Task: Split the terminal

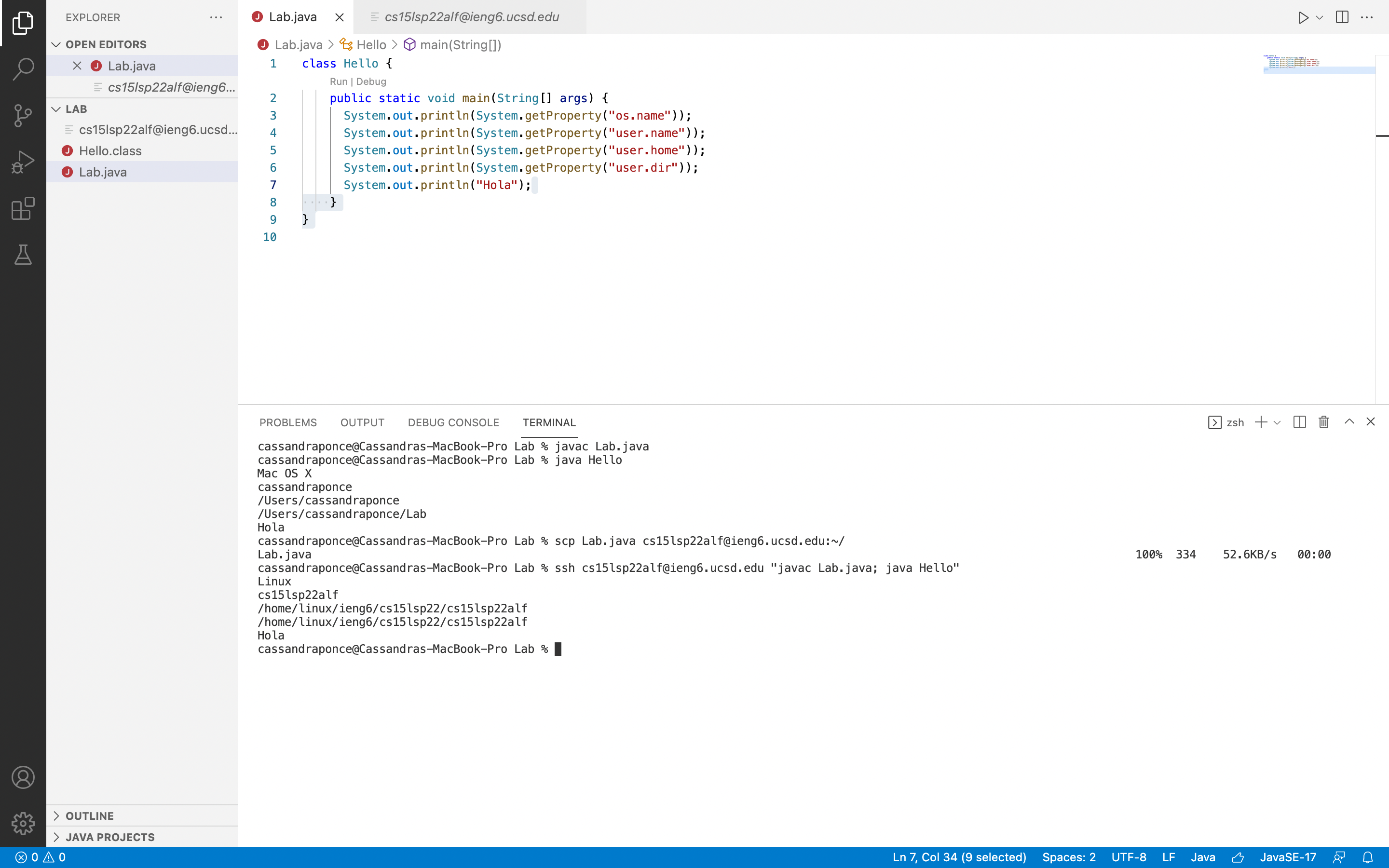Action: coord(1299,422)
